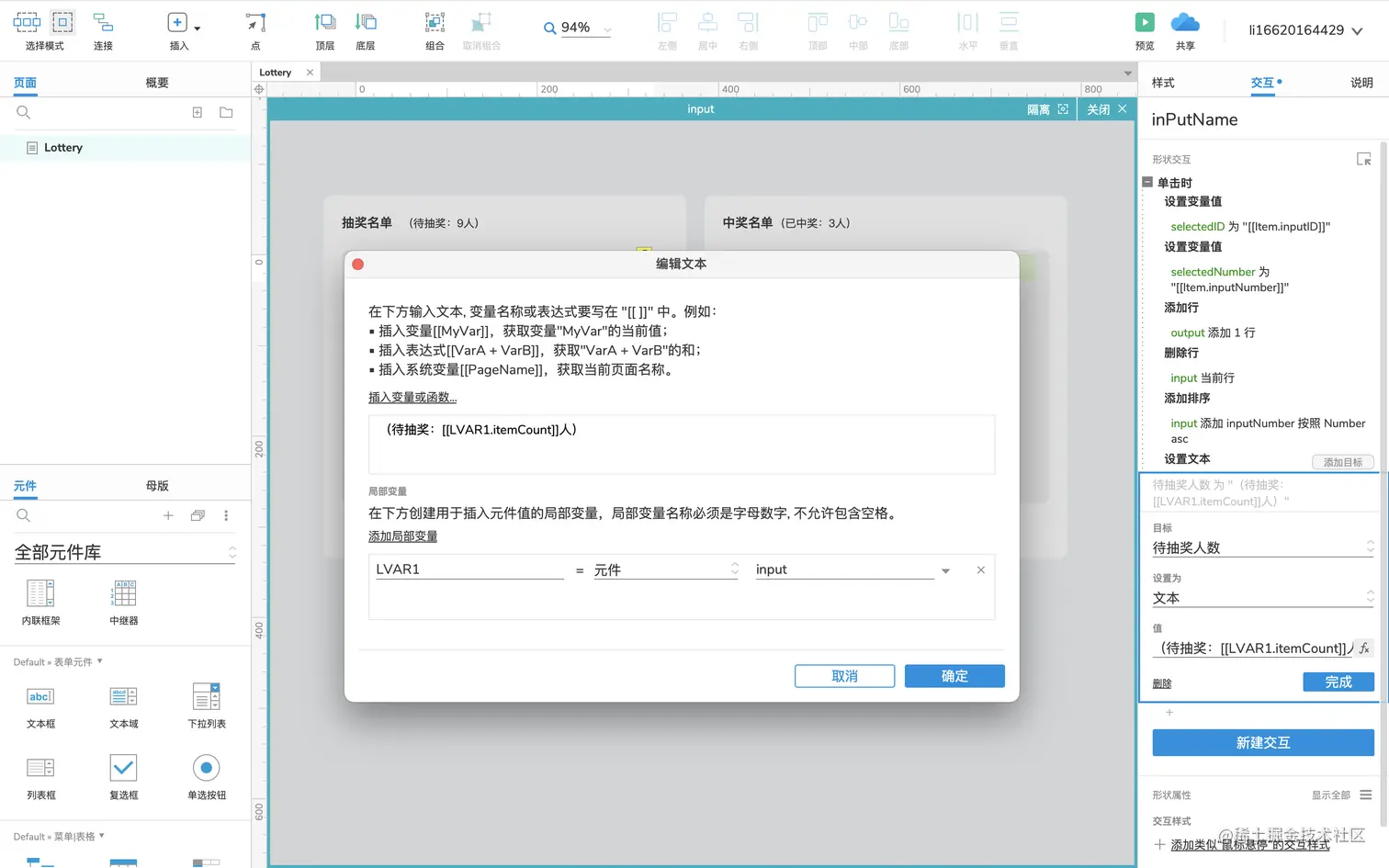
Task: Edit LVAR1 variable name field
Action: coord(469,569)
